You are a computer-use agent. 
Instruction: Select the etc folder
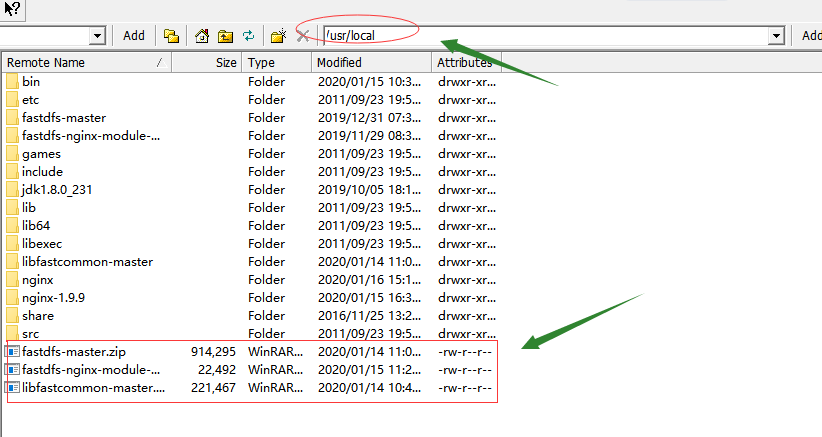click(x=30, y=100)
